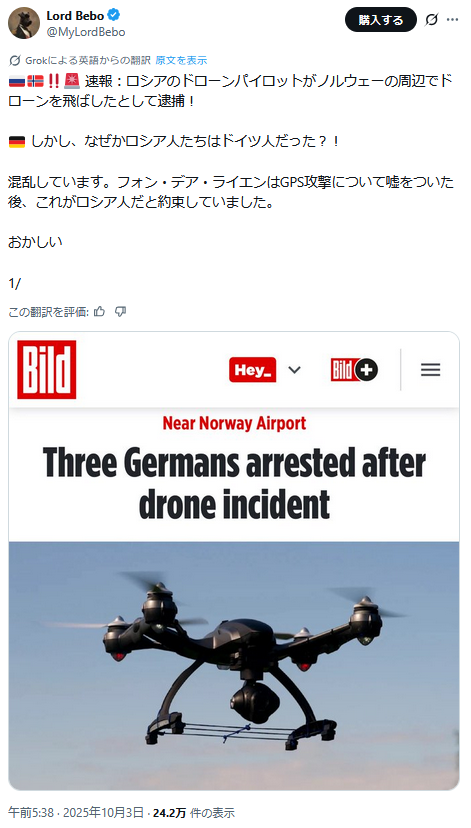Image resolution: width=471 pixels, height=828 pixels.
Task: Rate translation with thumbs up
Action: [x=99, y=312]
